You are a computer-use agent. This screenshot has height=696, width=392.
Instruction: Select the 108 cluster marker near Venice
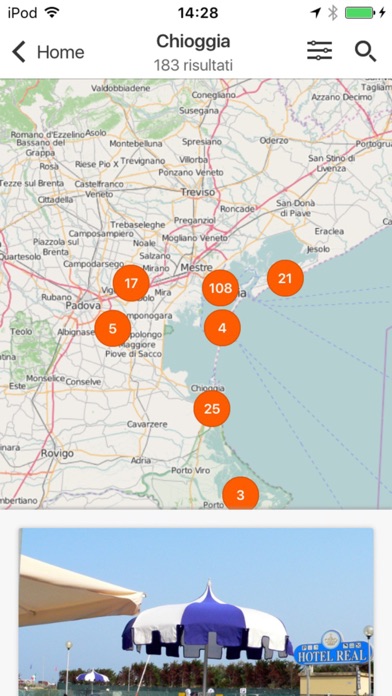coord(221,288)
